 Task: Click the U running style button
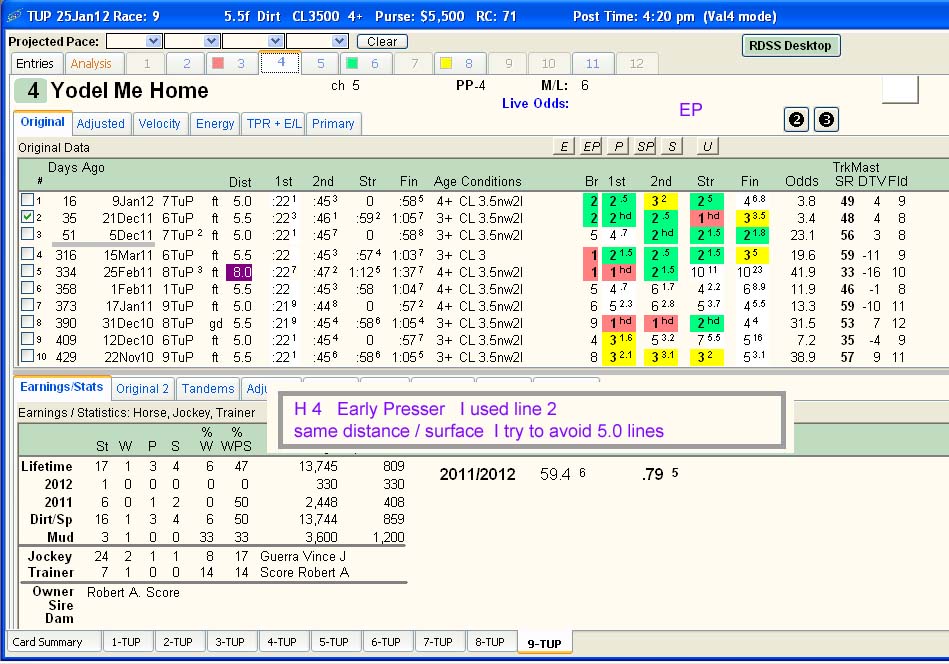coord(707,146)
